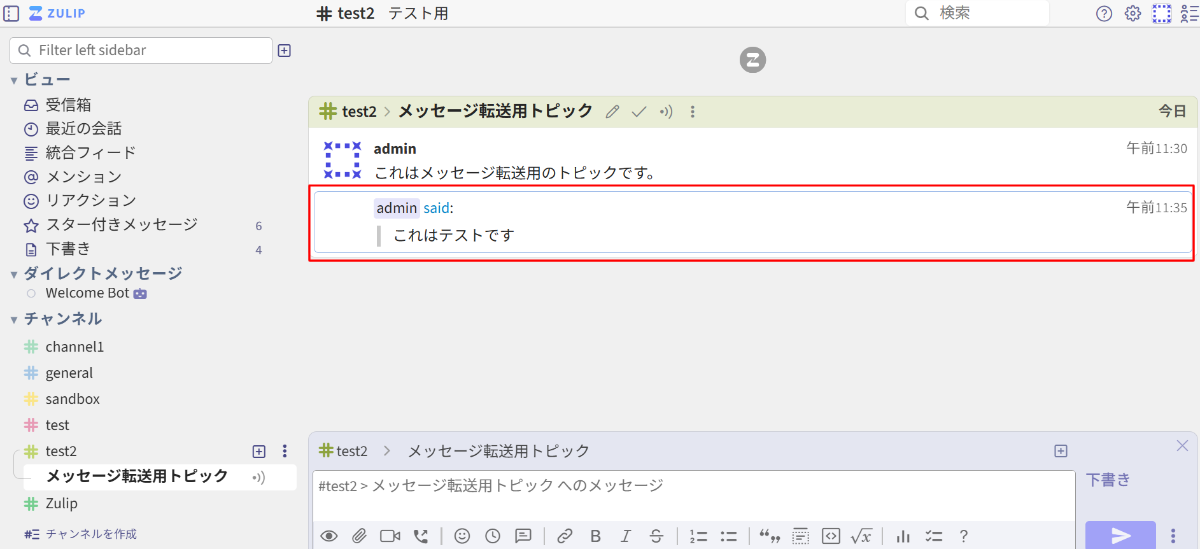Open topic three-dot menu in header
This screenshot has width=1201, height=549.
tap(692, 112)
